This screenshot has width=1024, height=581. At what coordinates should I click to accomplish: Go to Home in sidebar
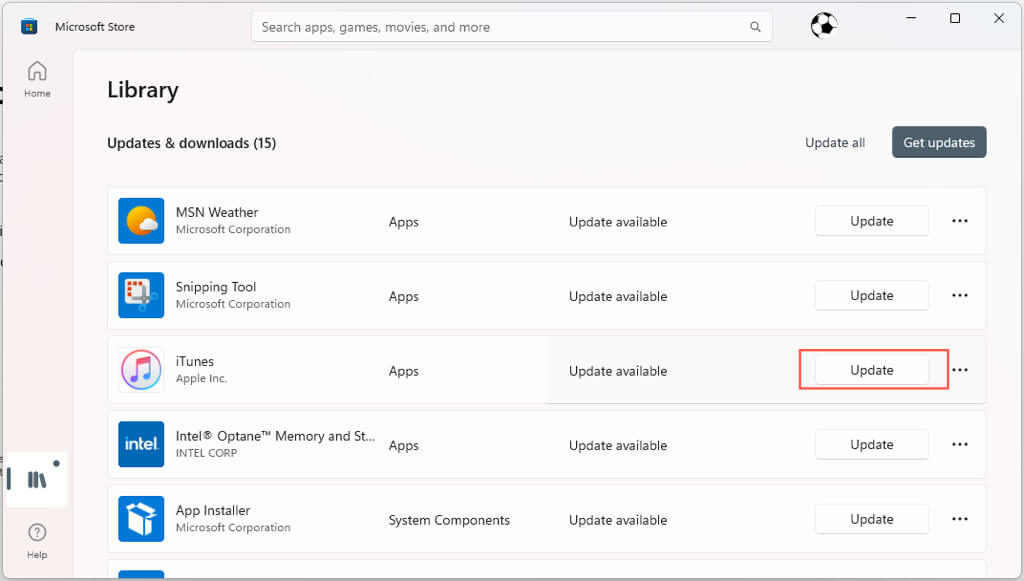[x=37, y=79]
